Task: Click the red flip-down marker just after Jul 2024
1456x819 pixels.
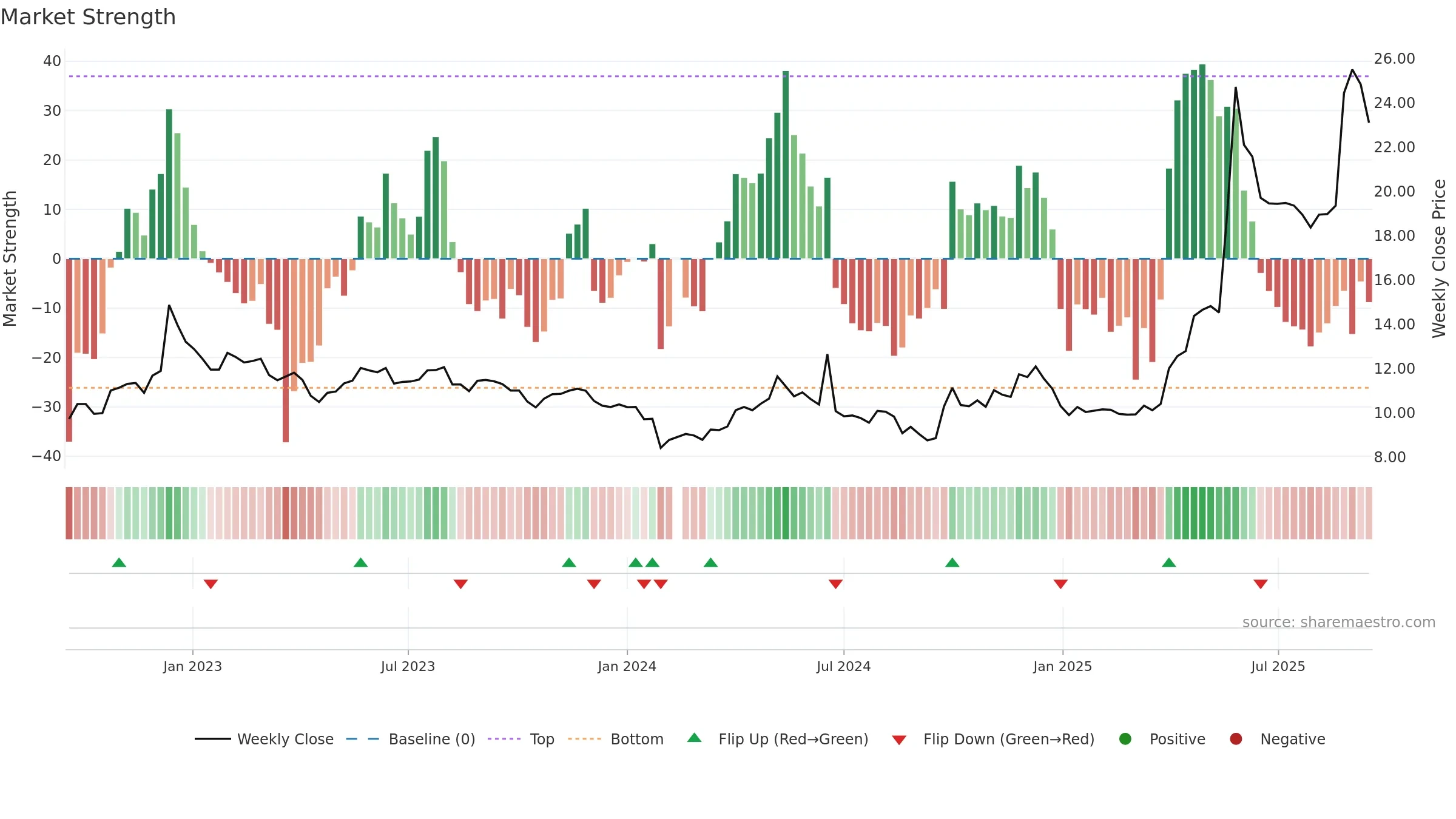Action: point(835,584)
